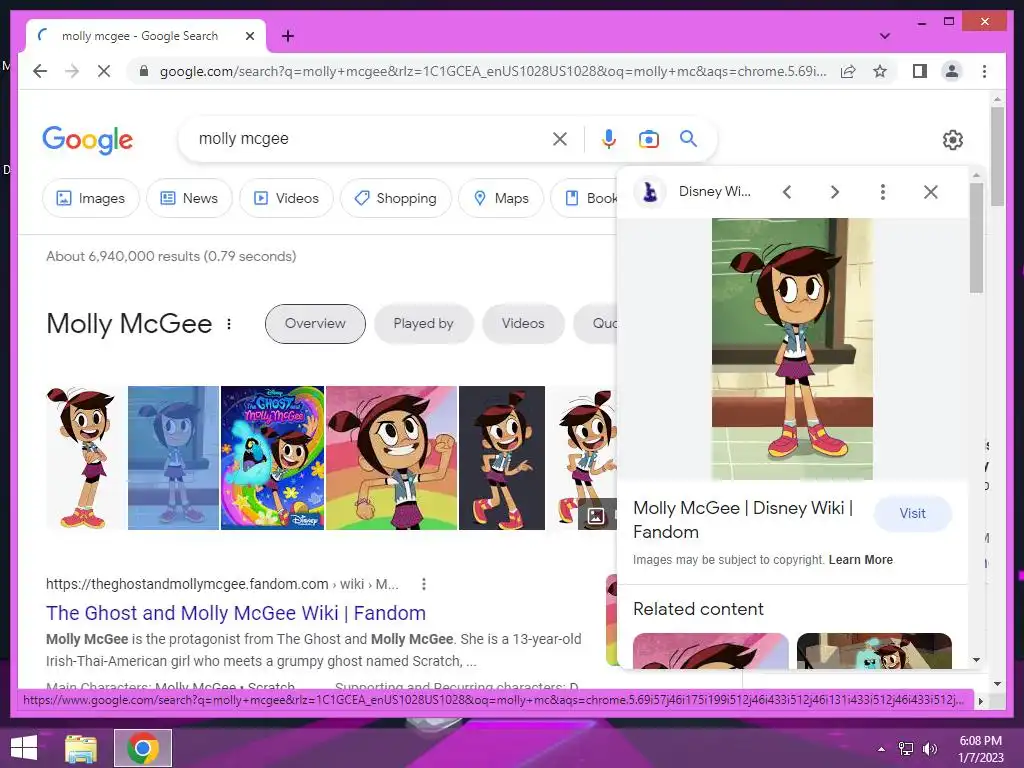Open the image preview three-dot options
The width and height of the screenshot is (1024, 768).
(x=882, y=192)
